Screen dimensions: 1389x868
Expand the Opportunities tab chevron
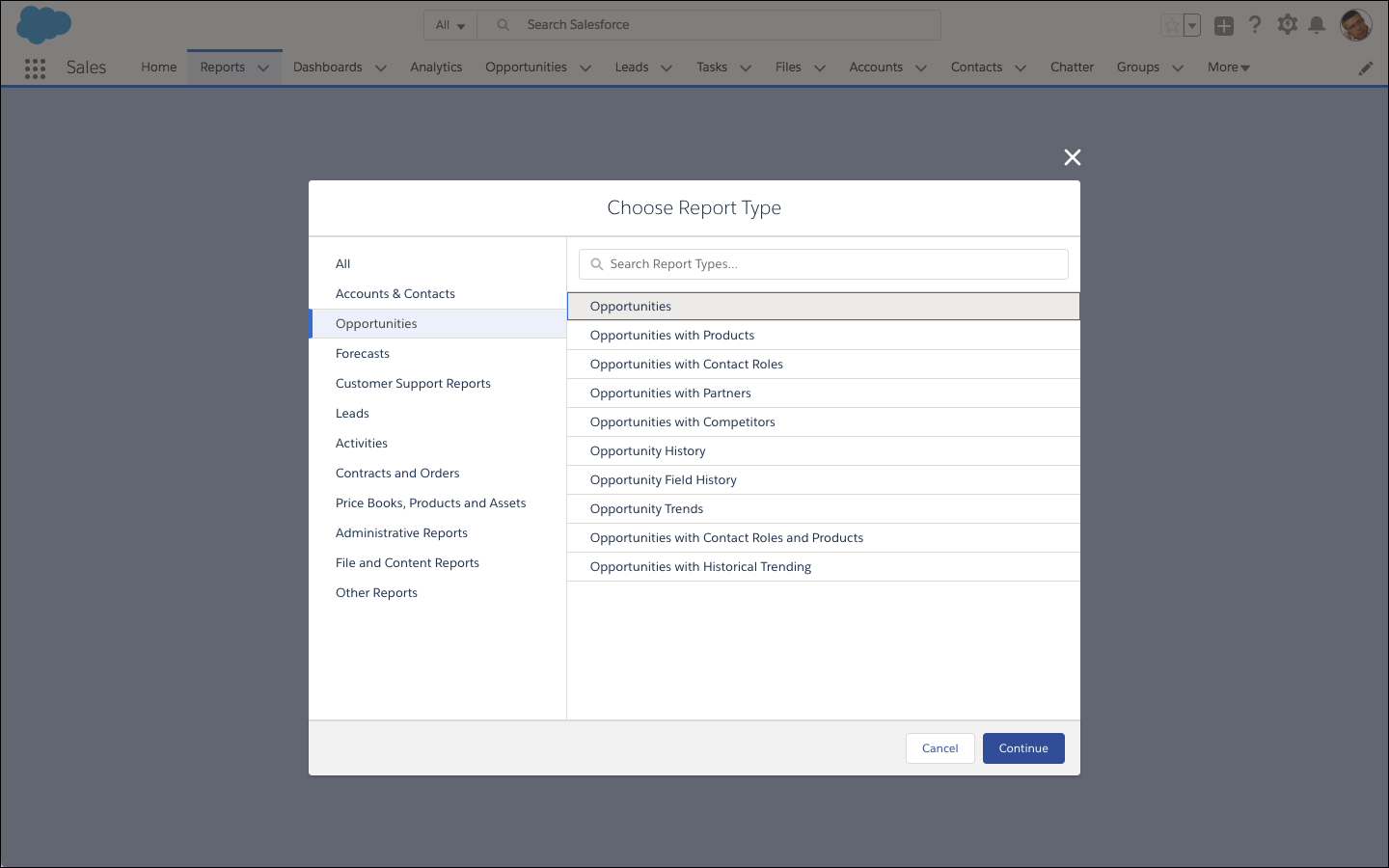click(x=586, y=68)
